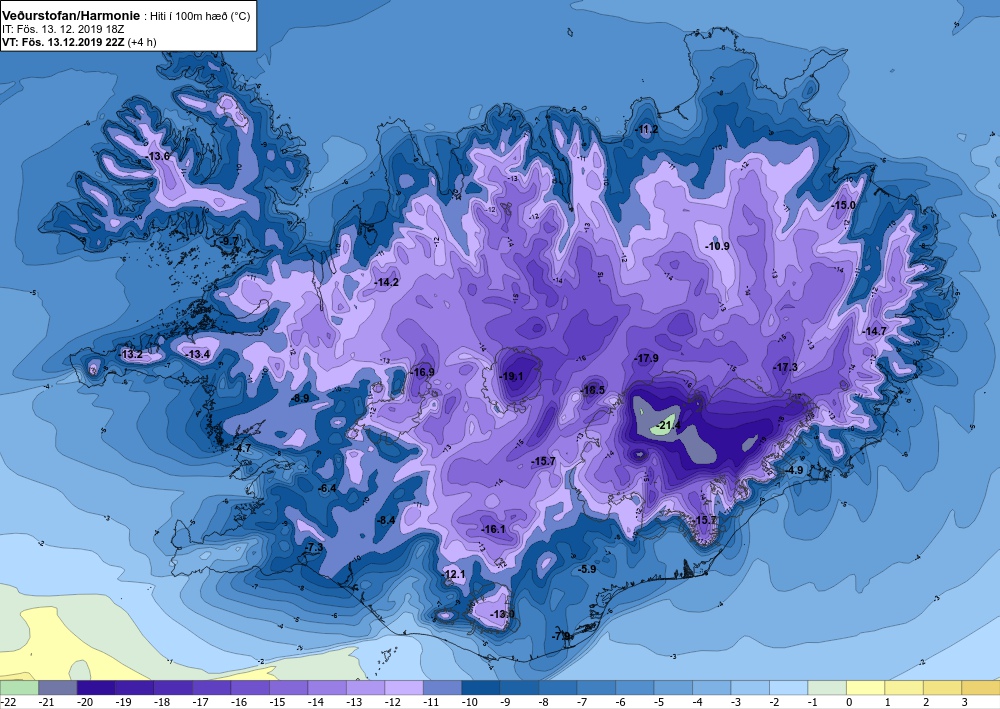This screenshot has width=1000, height=709.
Task: Click the -3 legend scale label
Action: pos(736,702)
